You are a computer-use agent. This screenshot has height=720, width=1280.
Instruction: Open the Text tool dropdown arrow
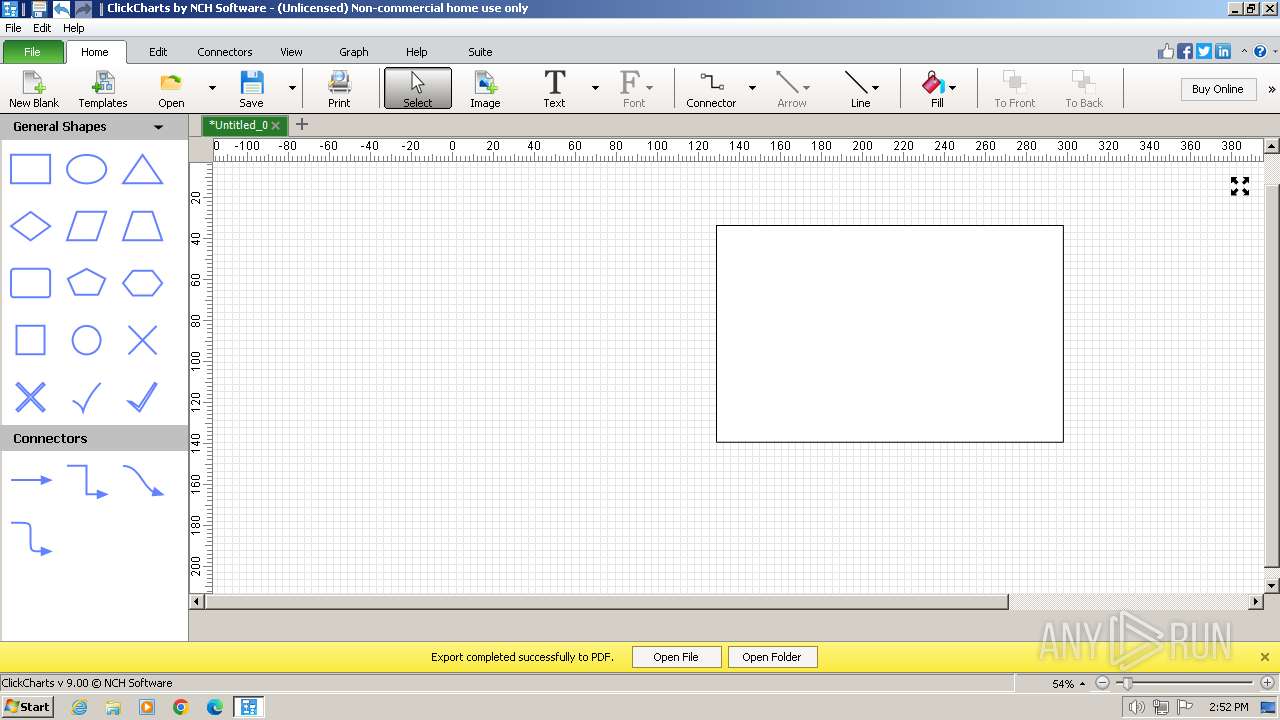pyautogui.click(x=595, y=88)
